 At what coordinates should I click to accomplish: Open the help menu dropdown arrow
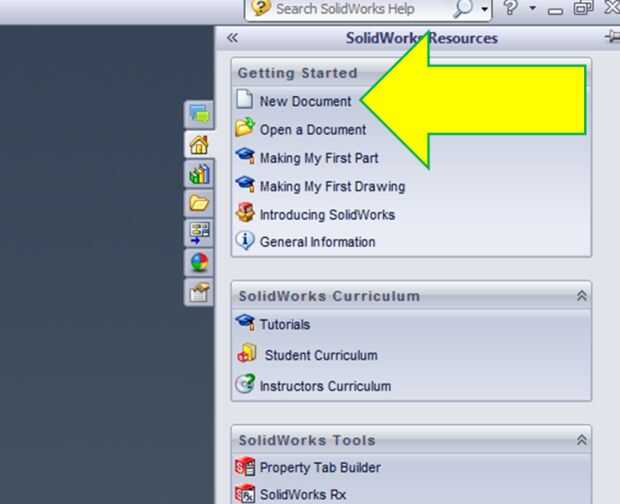pyautogui.click(x=533, y=8)
